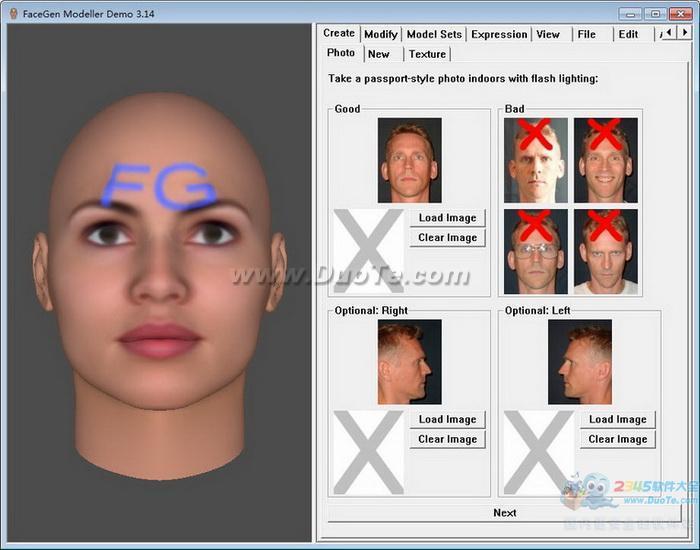Click the right profile example photo

(409, 362)
